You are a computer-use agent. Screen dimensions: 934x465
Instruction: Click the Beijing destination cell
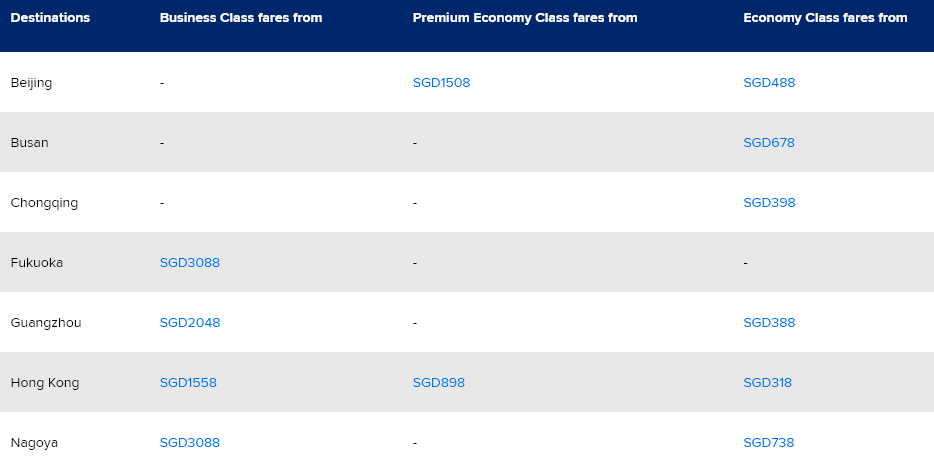(x=31, y=83)
